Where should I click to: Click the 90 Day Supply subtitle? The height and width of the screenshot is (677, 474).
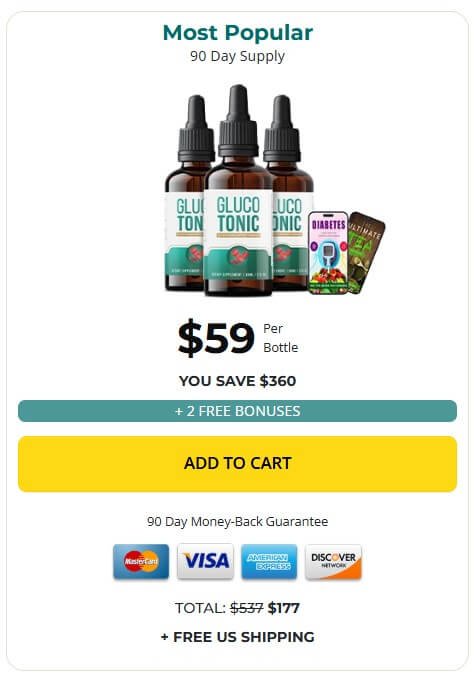tap(237, 57)
